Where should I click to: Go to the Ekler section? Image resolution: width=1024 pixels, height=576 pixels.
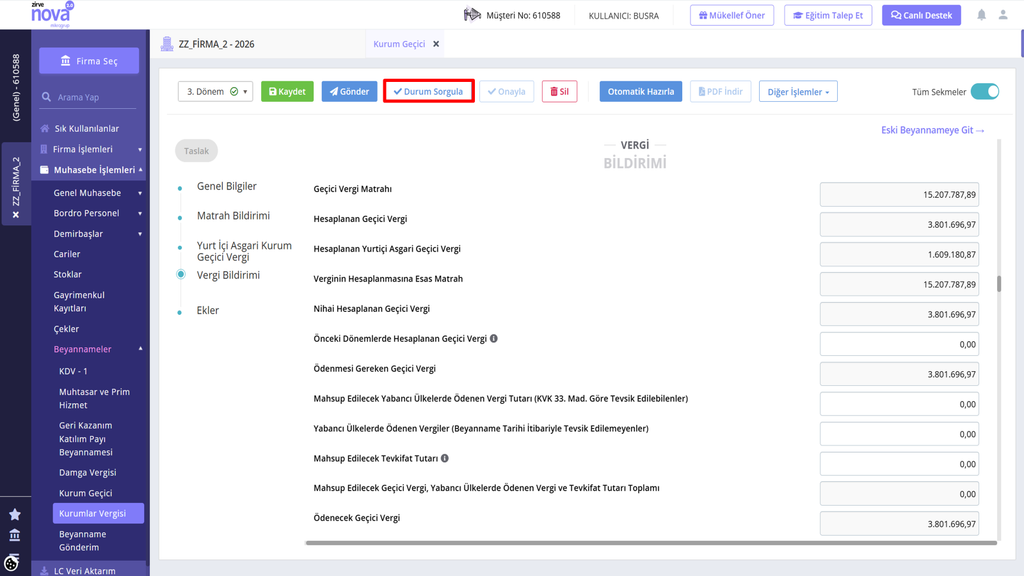(208, 310)
